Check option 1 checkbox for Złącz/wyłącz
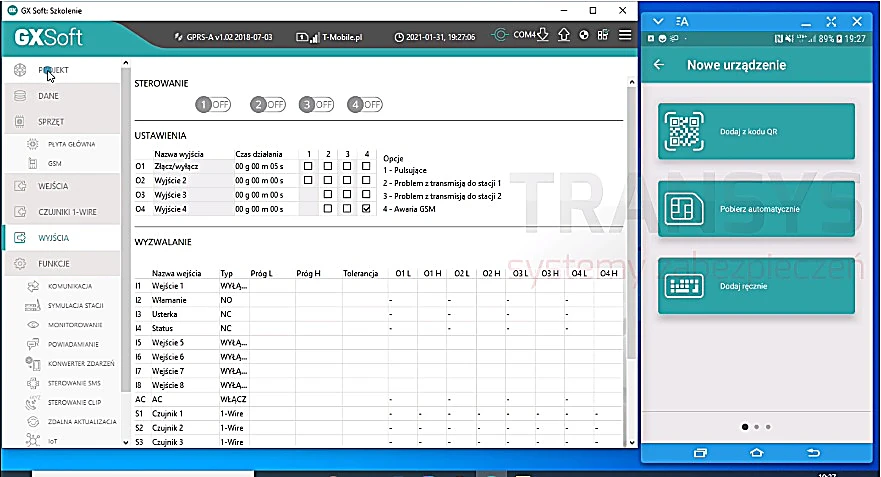 click(308, 166)
